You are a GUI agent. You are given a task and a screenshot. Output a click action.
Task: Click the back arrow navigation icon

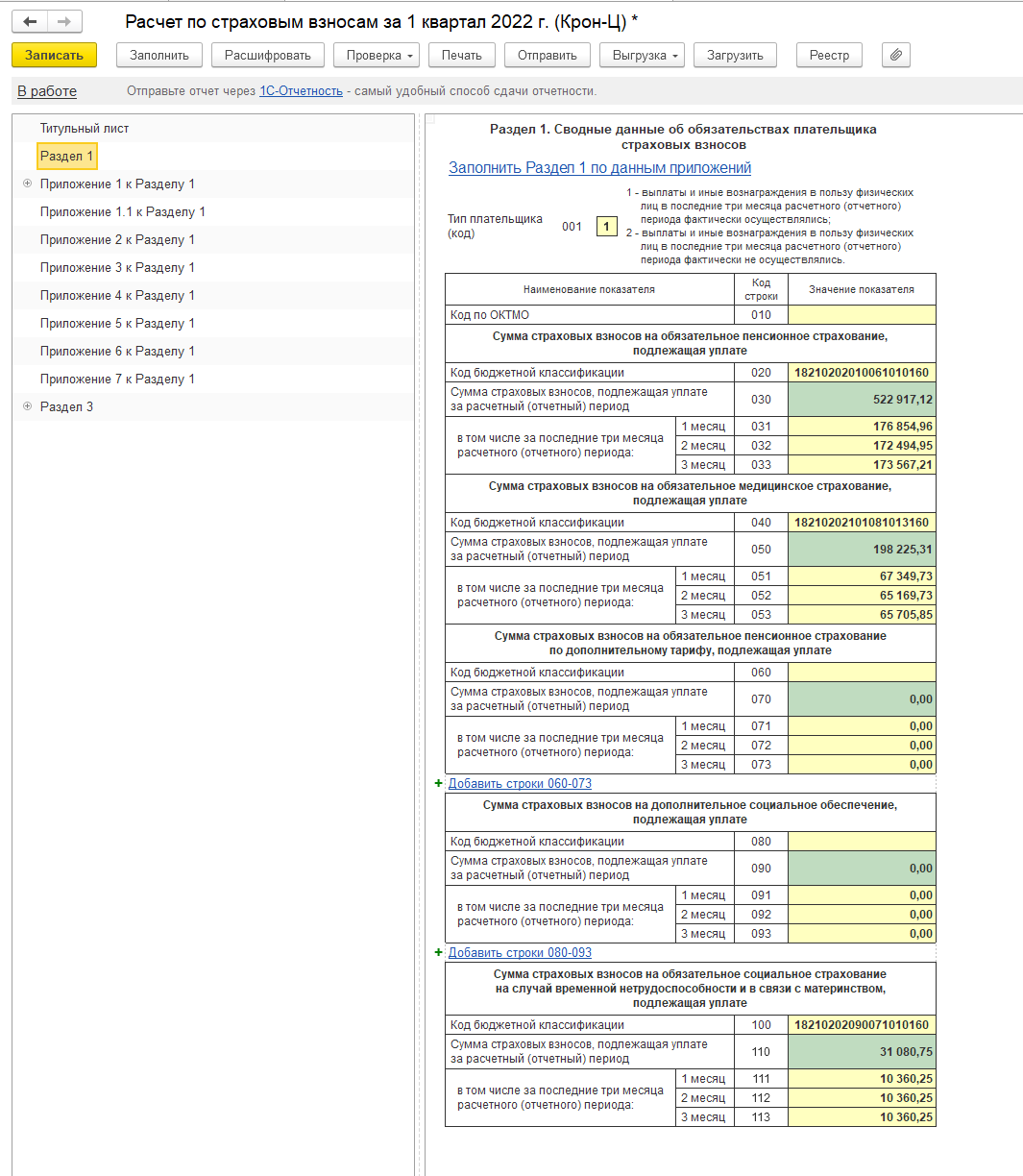tap(30, 21)
